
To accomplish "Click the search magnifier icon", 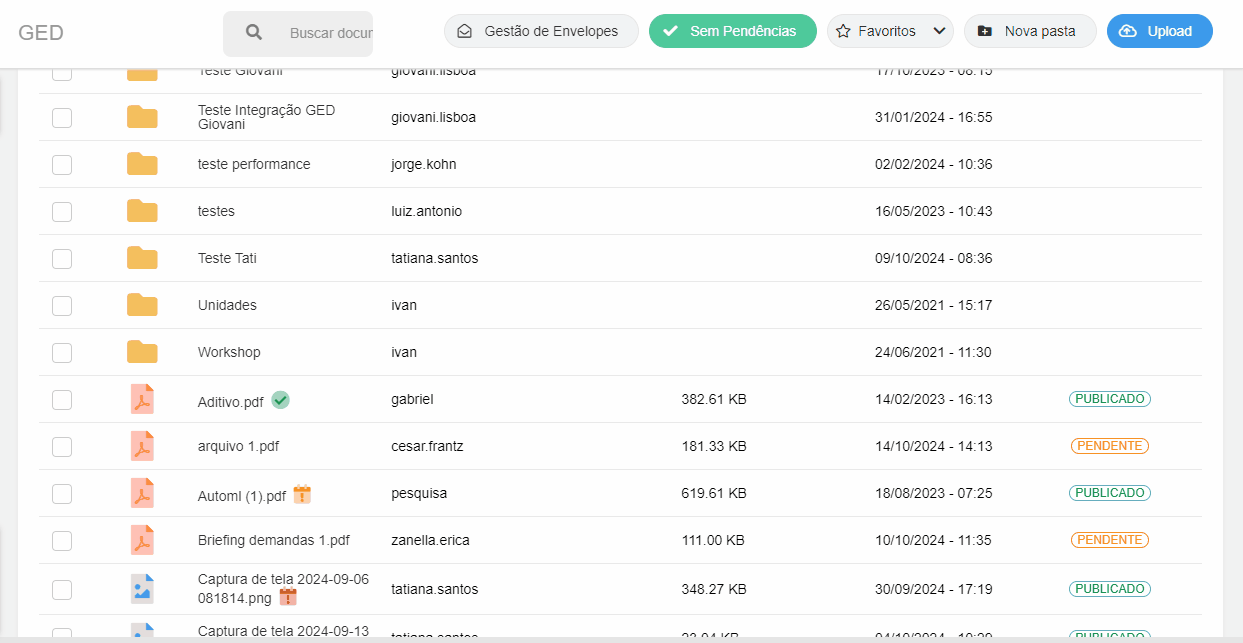I will (x=254, y=32).
